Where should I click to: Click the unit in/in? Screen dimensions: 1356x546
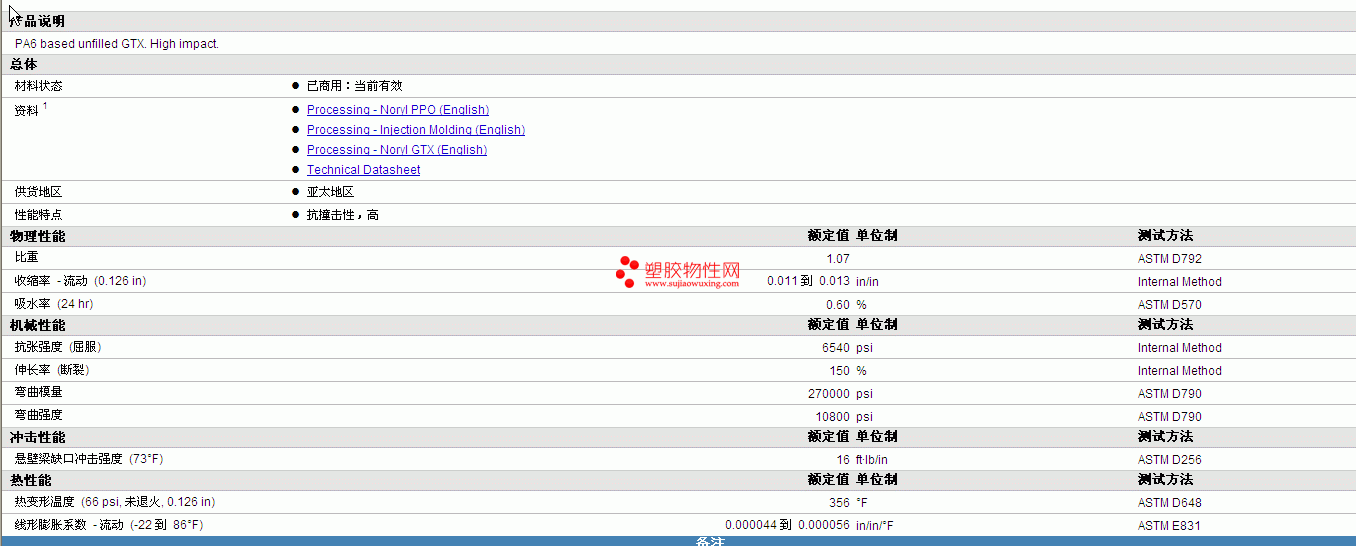pyautogui.click(x=868, y=282)
